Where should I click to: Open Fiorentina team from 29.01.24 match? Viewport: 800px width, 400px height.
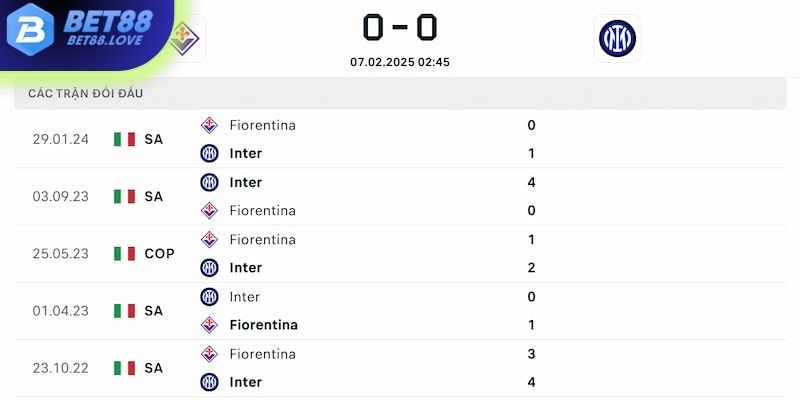coord(262,125)
